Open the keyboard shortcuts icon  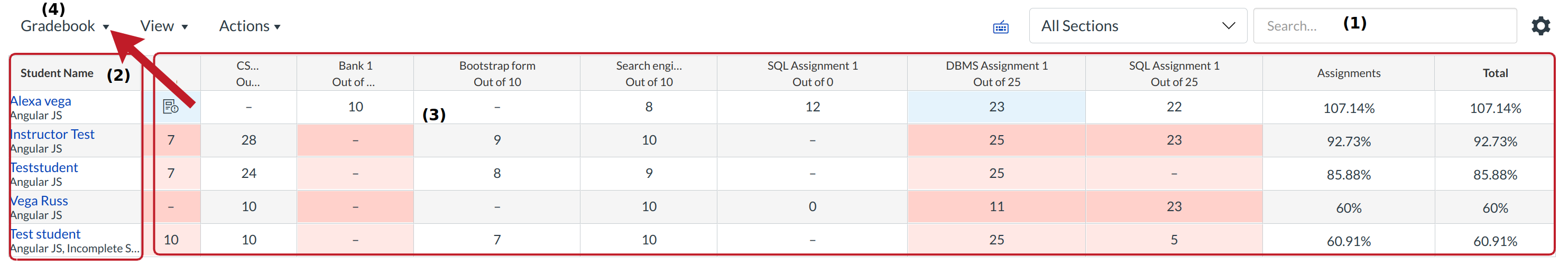[1000, 27]
